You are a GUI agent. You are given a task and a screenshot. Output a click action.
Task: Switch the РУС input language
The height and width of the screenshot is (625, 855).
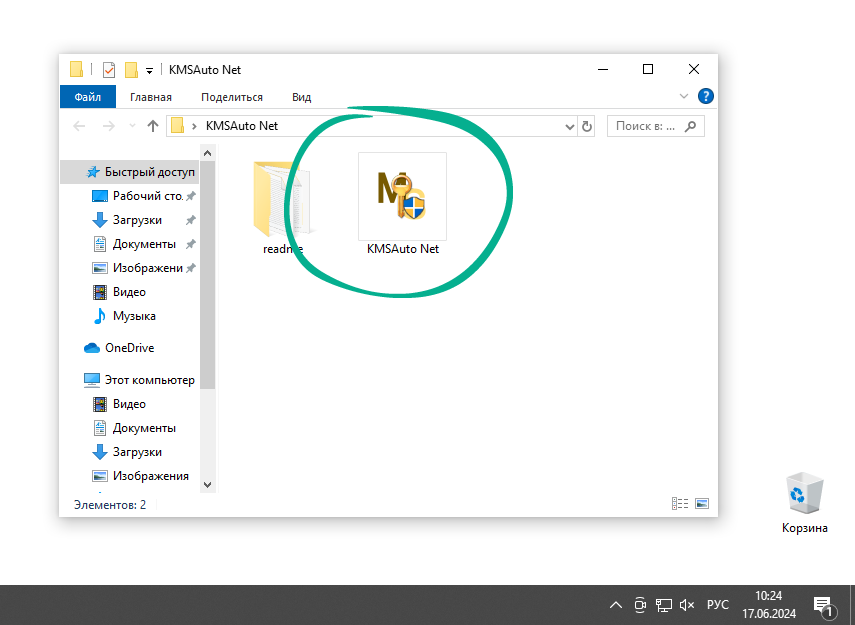click(x=718, y=605)
